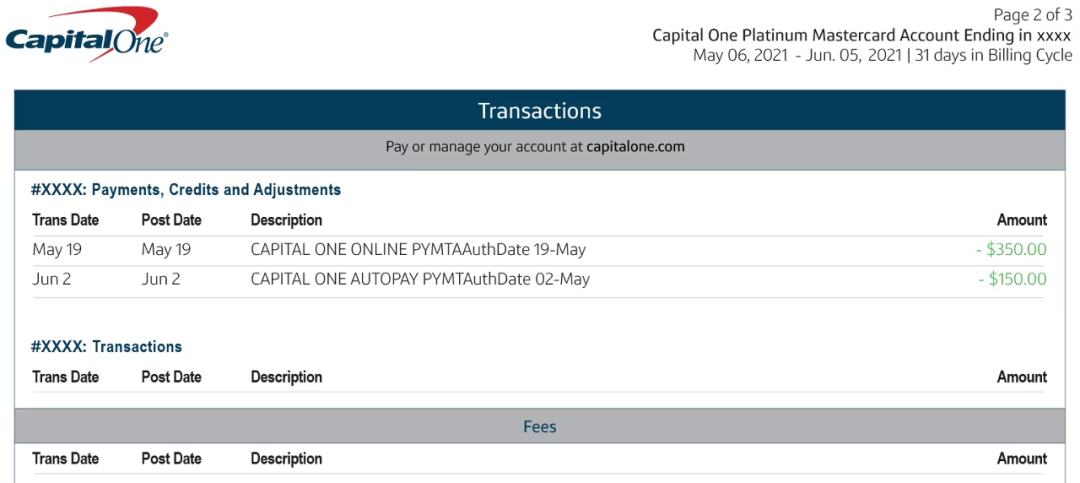Click the -$350.00 amount

tap(1011, 249)
